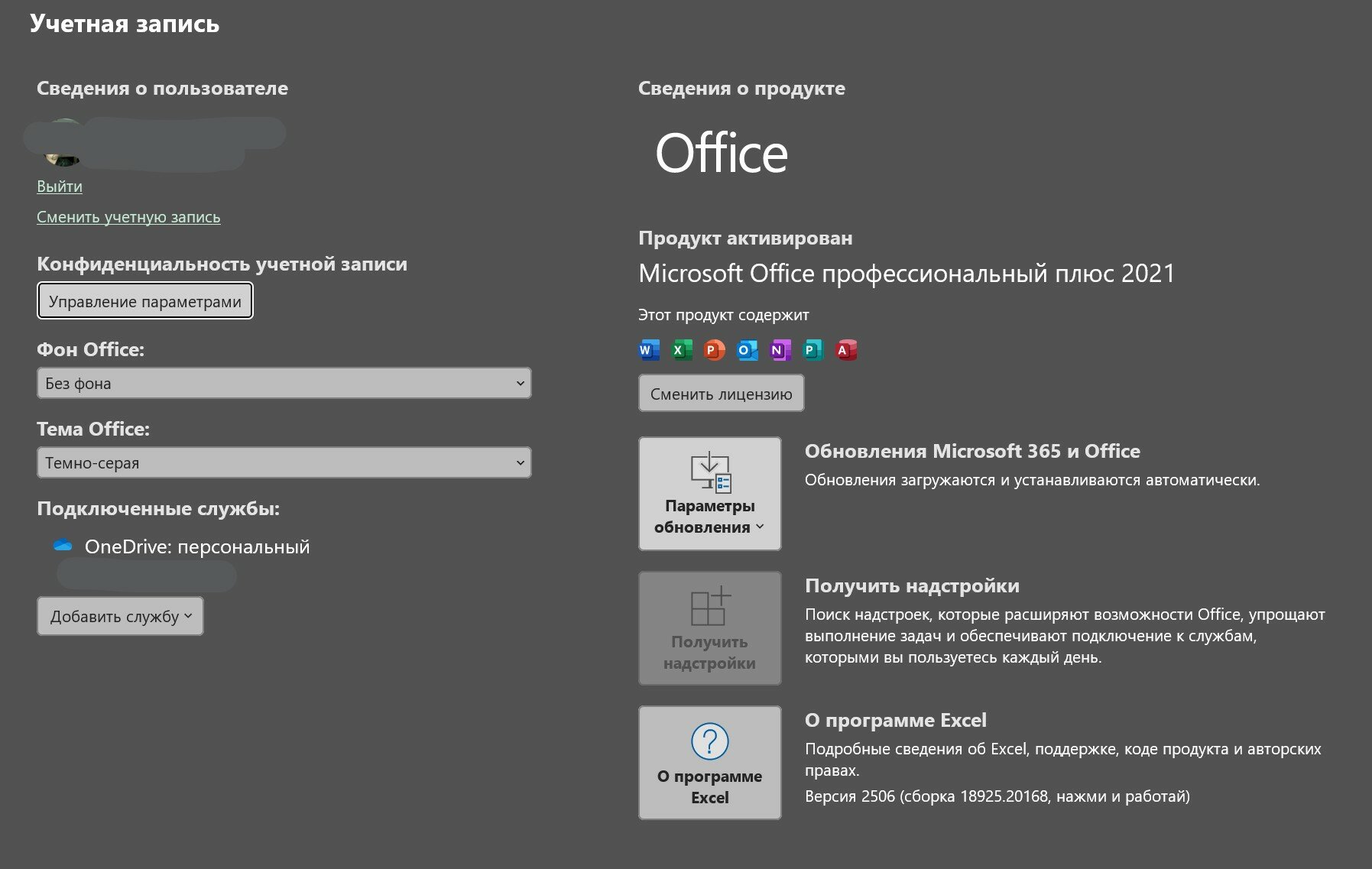Click the Microsoft Office профессиональный плюс 2021 text
1372x869 pixels.
907,273
